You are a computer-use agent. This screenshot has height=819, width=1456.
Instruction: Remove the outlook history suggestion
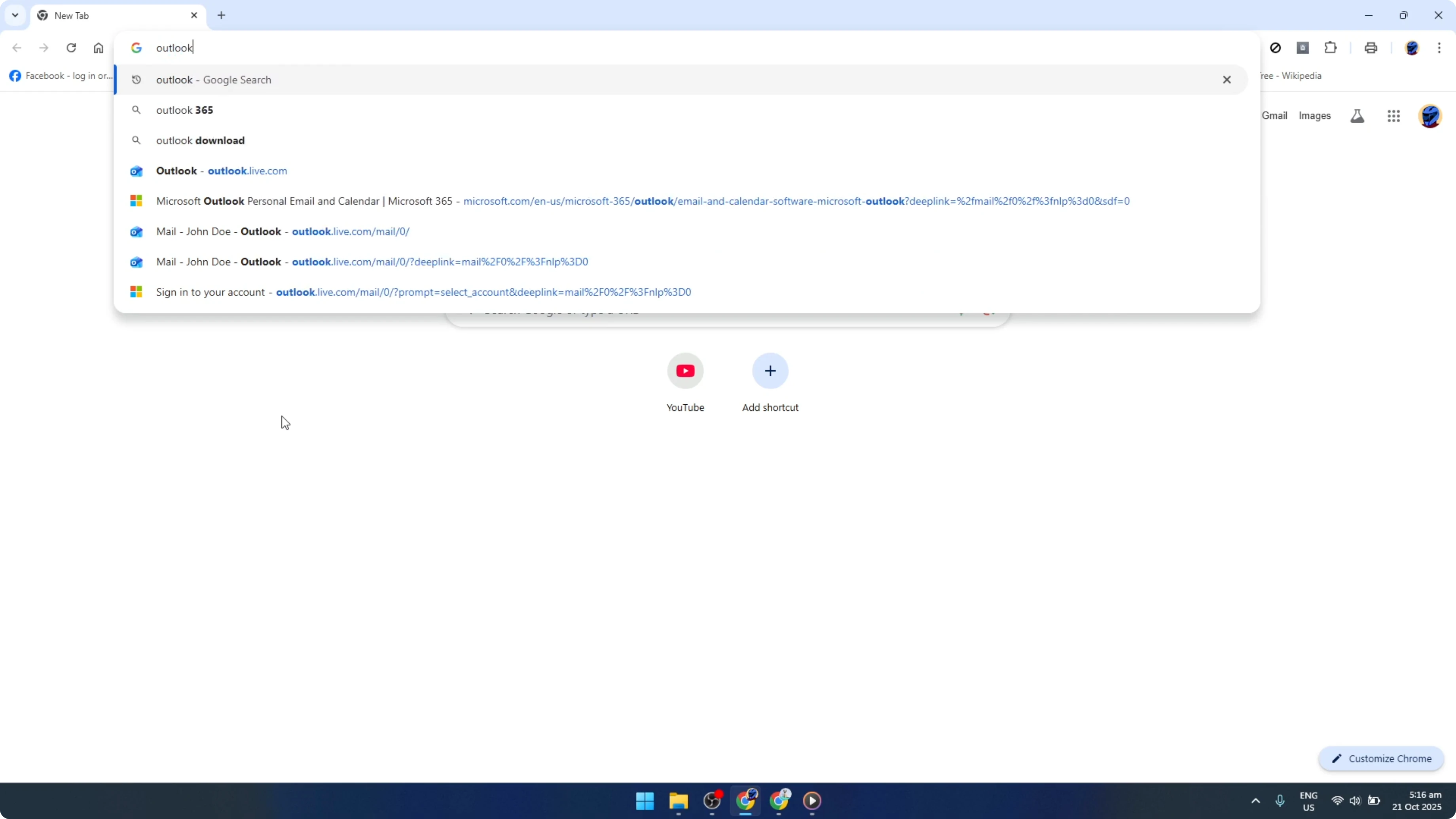[1227, 80]
